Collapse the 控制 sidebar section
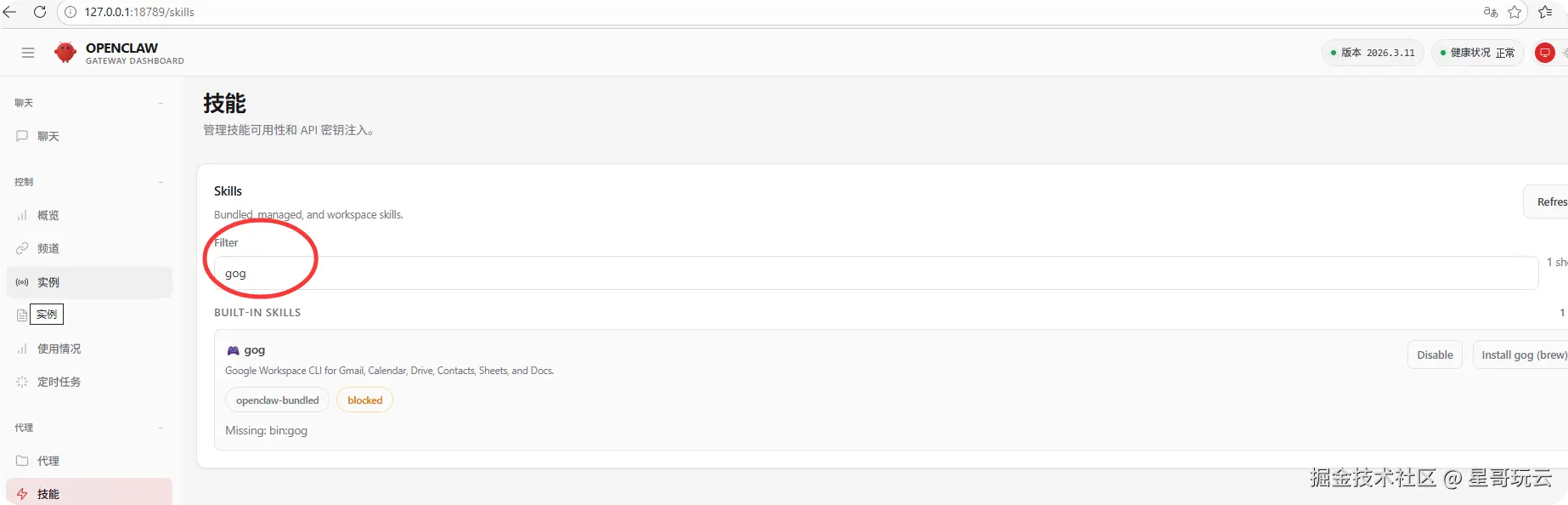Viewport: 1568px width, 505px height. [x=161, y=182]
